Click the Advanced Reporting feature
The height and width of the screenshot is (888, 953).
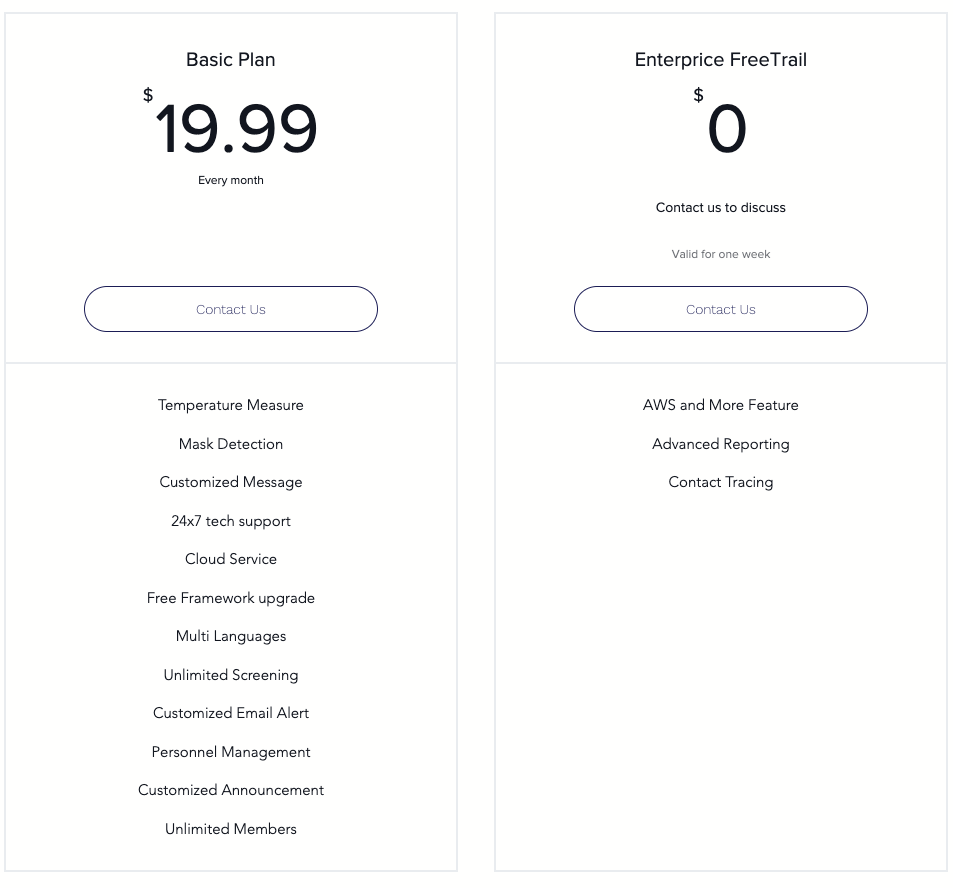click(x=721, y=444)
